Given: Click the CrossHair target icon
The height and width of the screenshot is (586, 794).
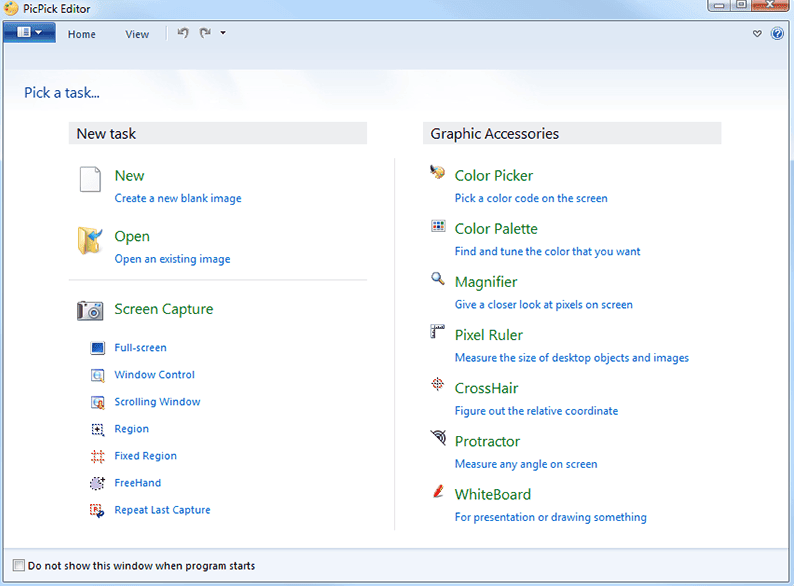Looking at the screenshot, I should [x=438, y=384].
